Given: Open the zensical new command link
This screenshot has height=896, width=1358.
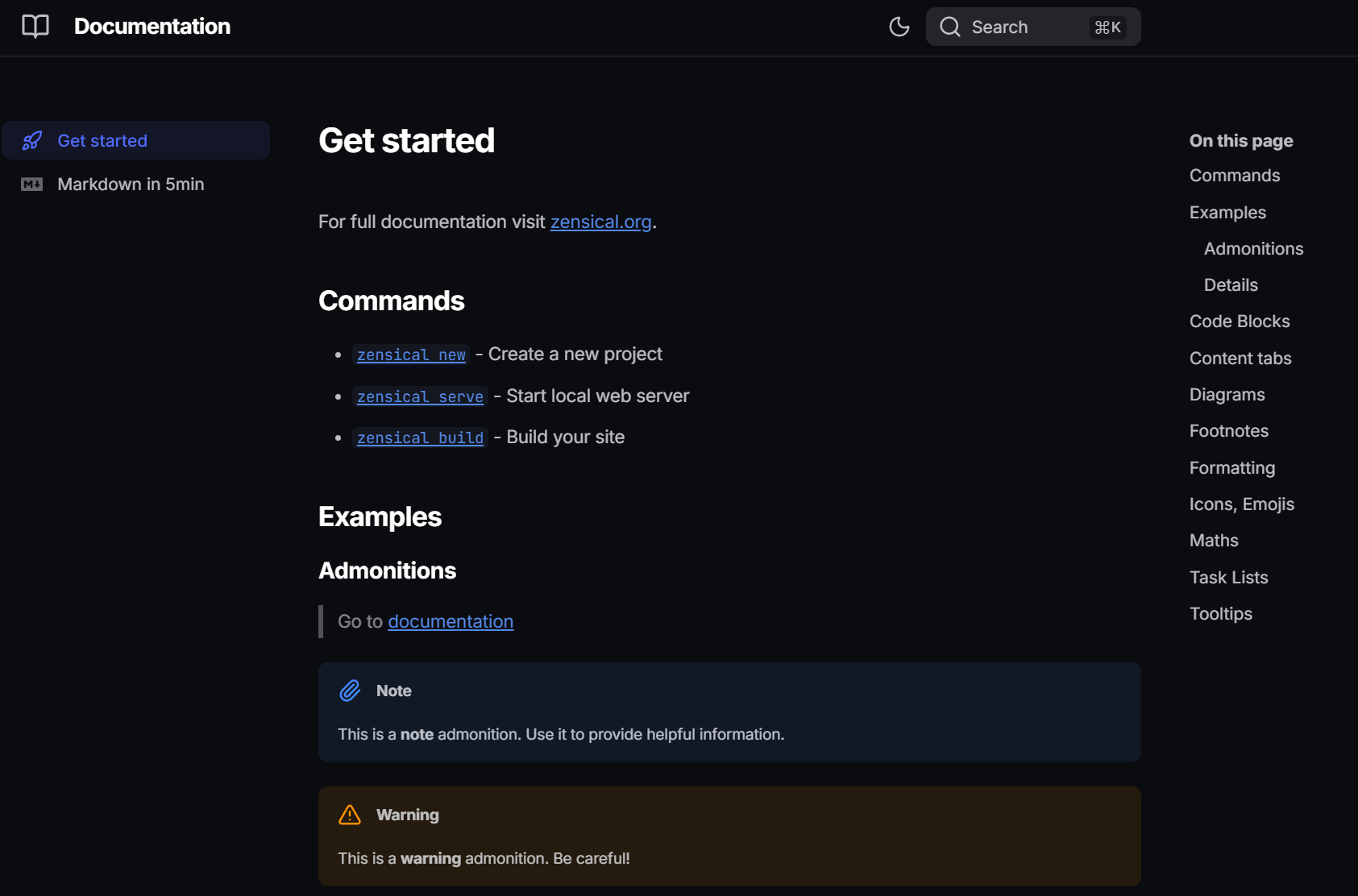Looking at the screenshot, I should [411, 355].
